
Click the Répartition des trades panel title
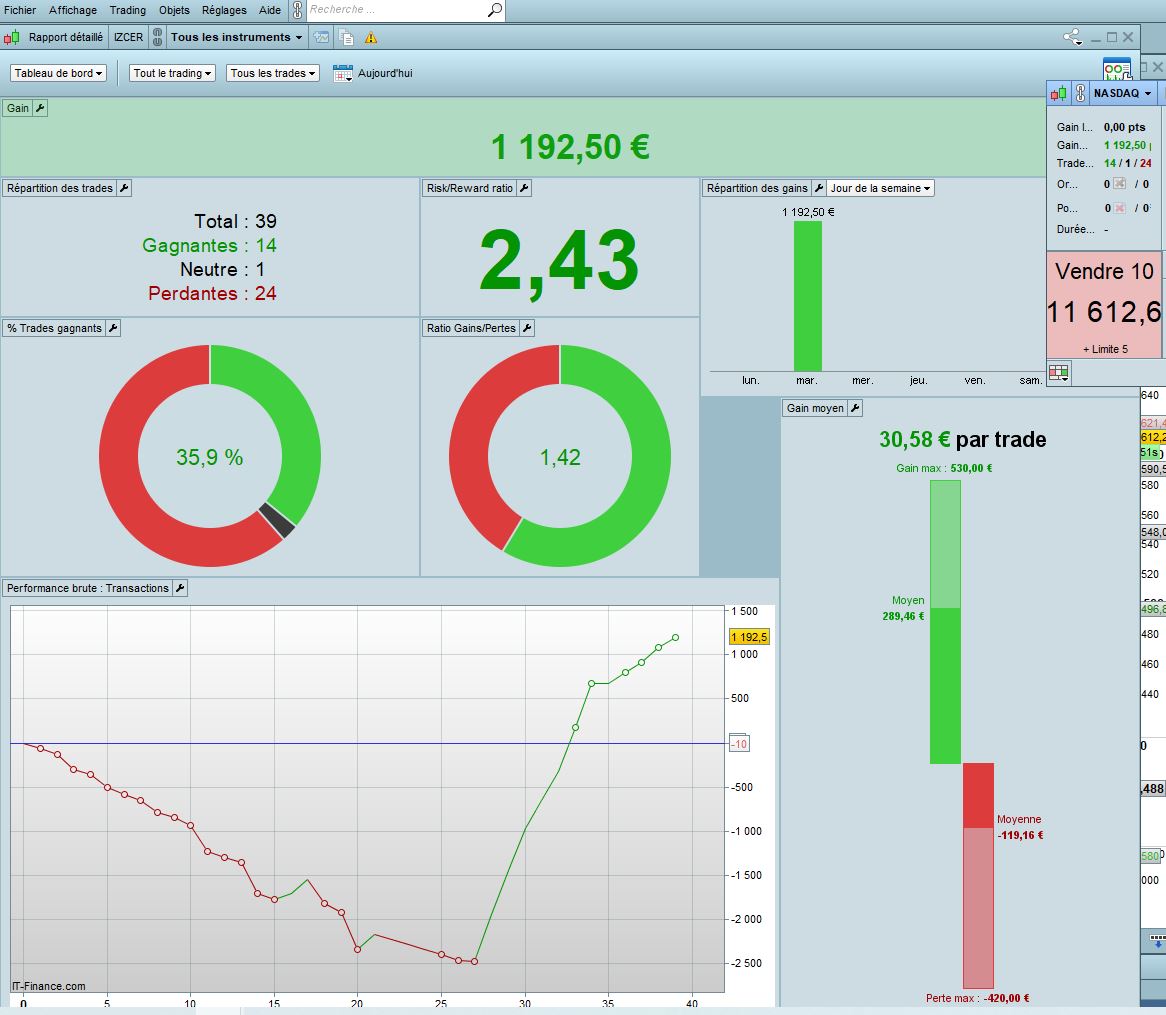tap(59, 188)
